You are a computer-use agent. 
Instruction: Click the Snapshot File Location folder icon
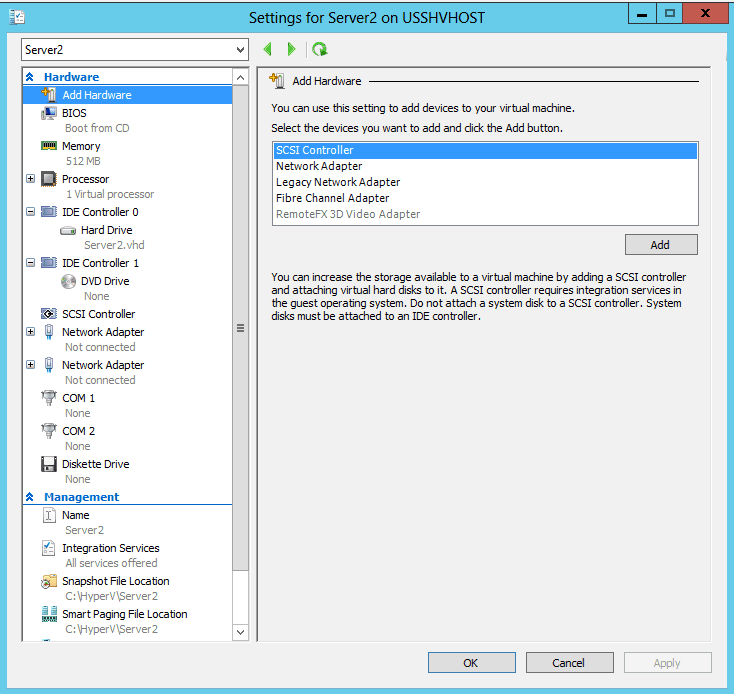(49, 581)
